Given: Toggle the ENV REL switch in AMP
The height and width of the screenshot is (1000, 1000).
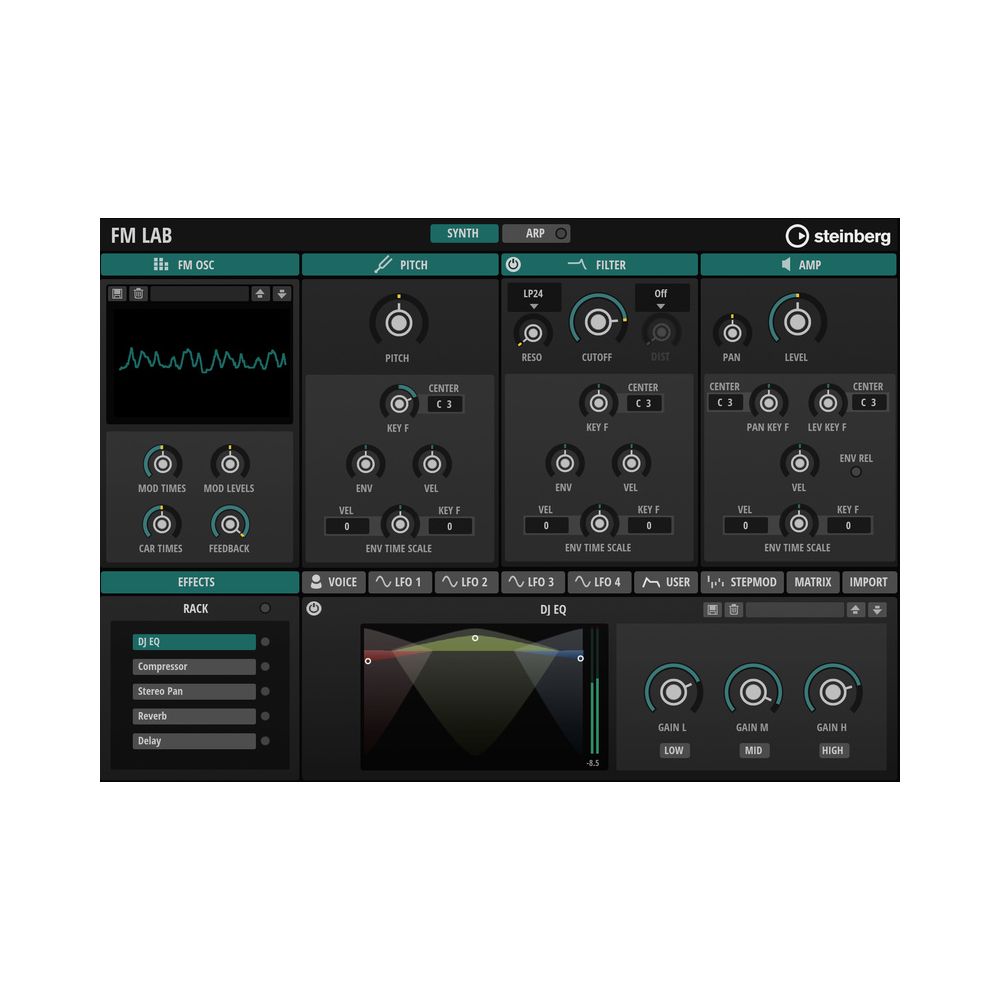Looking at the screenshot, I should 856,472.
